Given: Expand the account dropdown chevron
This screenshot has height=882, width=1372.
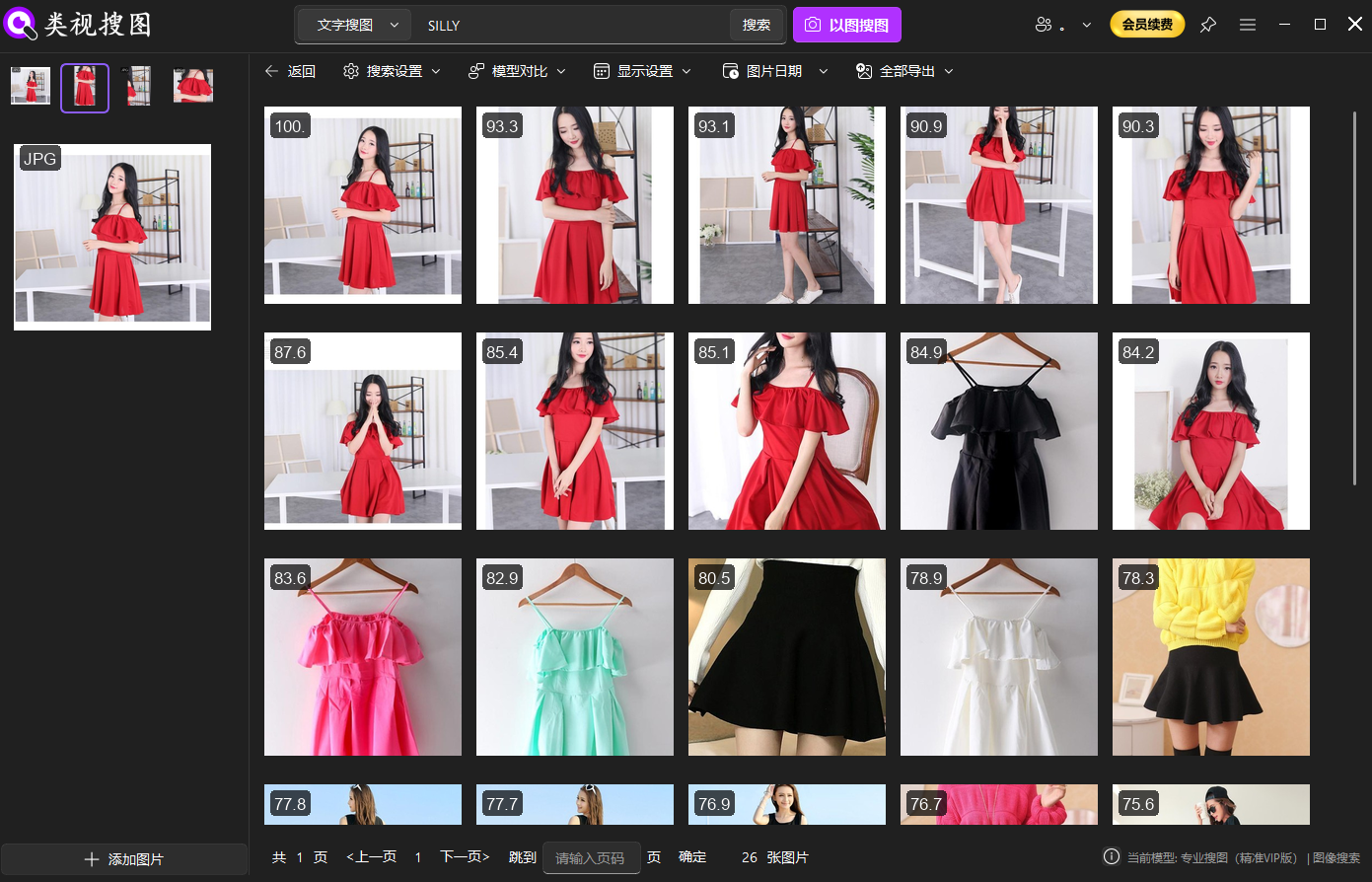Looking at the screenshot, I should 1085,25.
